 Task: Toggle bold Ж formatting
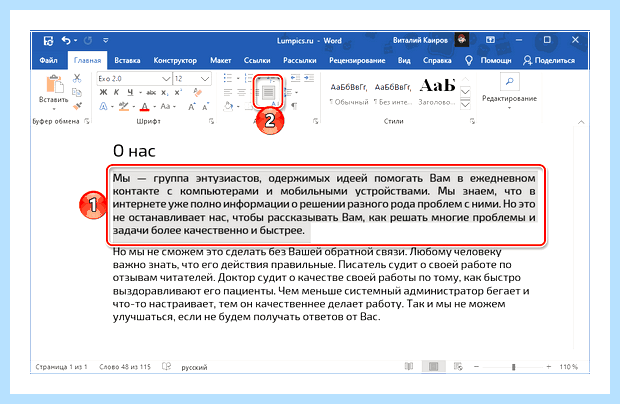point(103,93)
